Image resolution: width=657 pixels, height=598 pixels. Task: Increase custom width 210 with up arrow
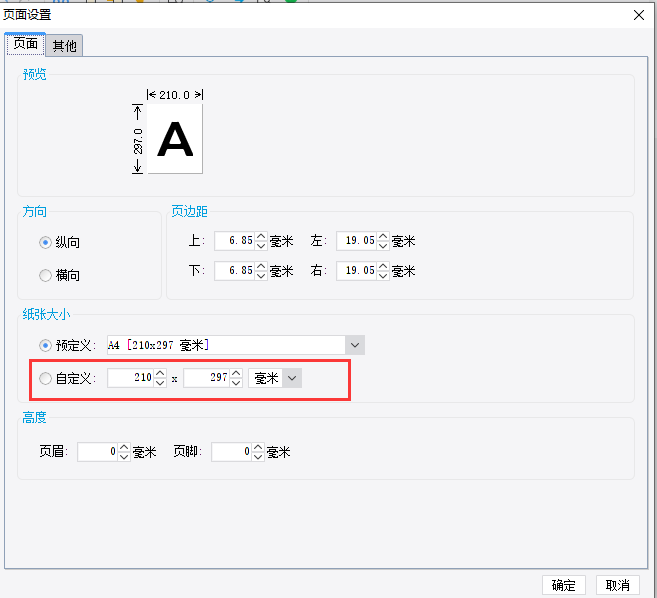pos(160,373)
